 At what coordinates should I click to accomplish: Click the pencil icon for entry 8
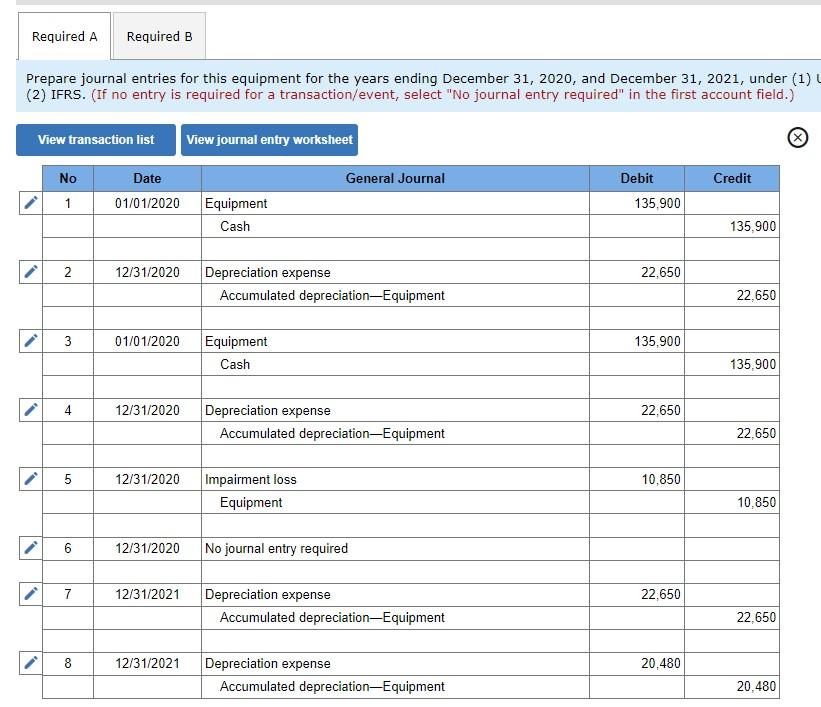[30, 662]
